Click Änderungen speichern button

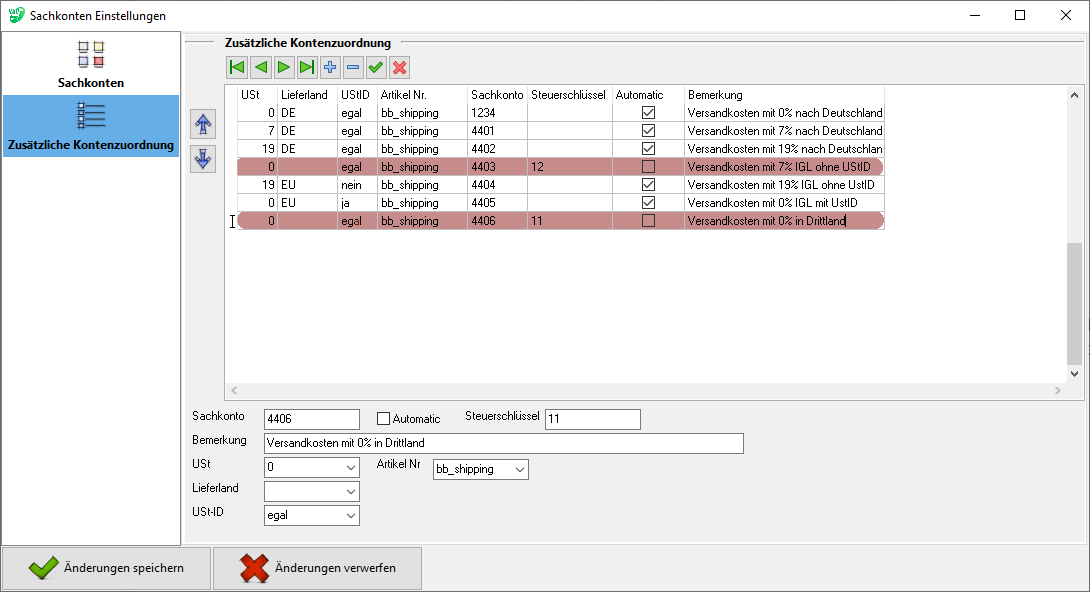click(107, 568)
